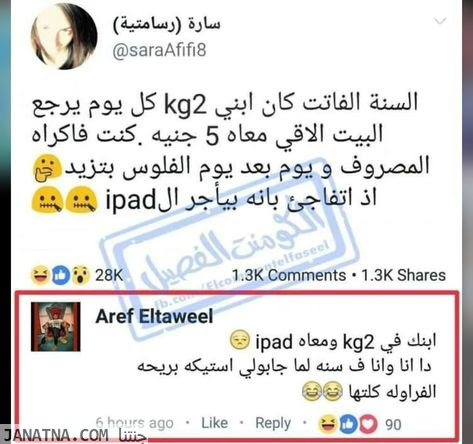This screenshot has width=473, height=444.
Task: Click the laughing reaction icon on the post
Action: (40, 275)
